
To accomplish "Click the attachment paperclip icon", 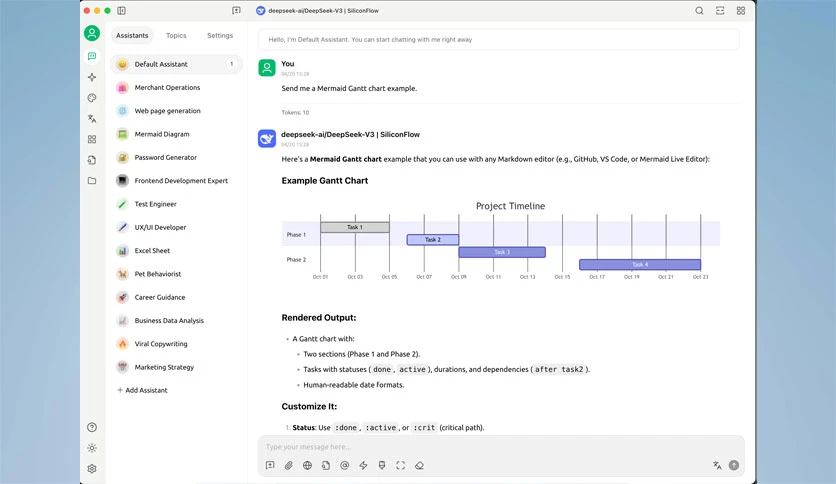I will tap(288, 465).
